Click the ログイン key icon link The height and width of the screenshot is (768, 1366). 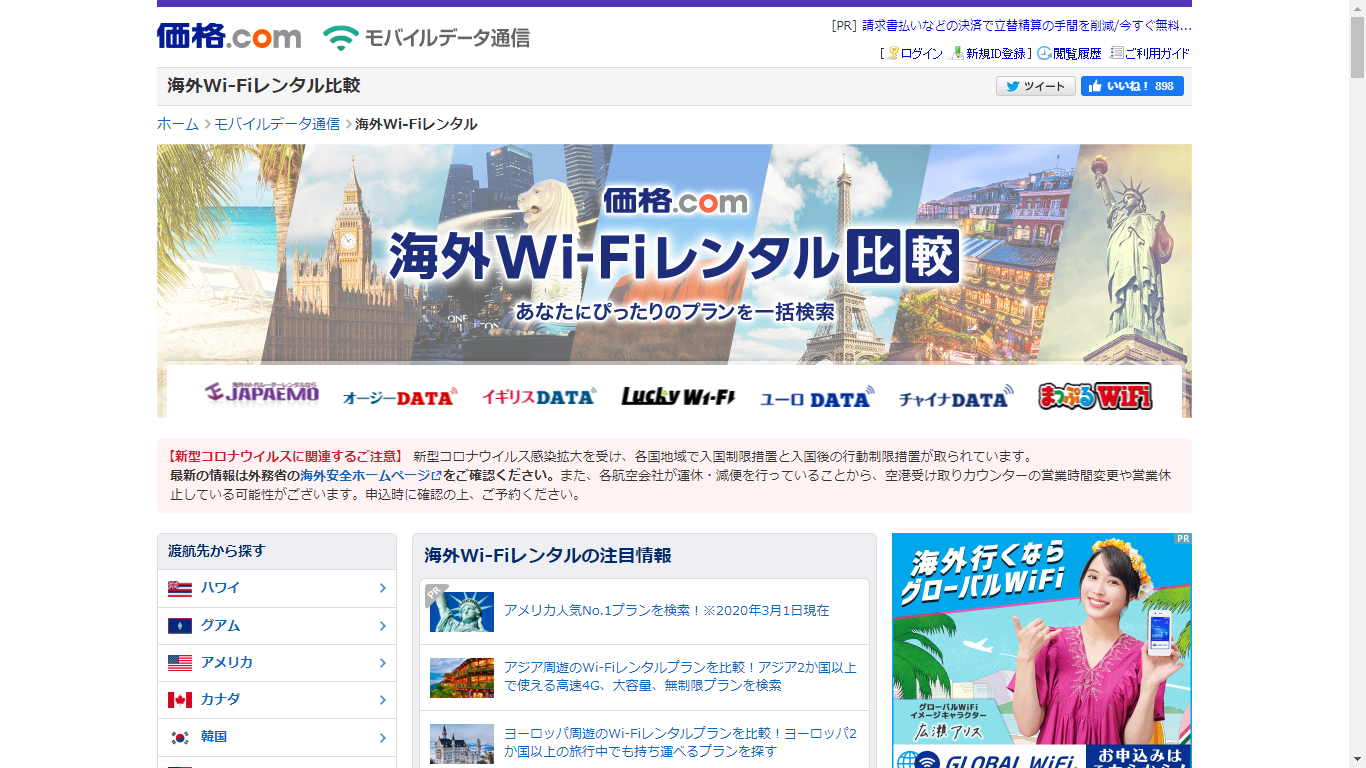click(x=914, y=53)
